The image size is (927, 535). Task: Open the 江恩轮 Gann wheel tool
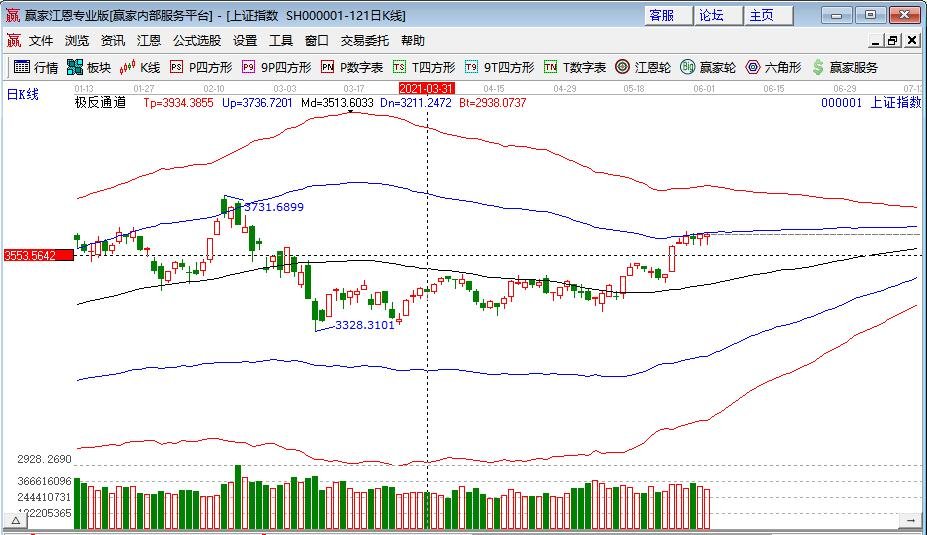tap(643, 67)
